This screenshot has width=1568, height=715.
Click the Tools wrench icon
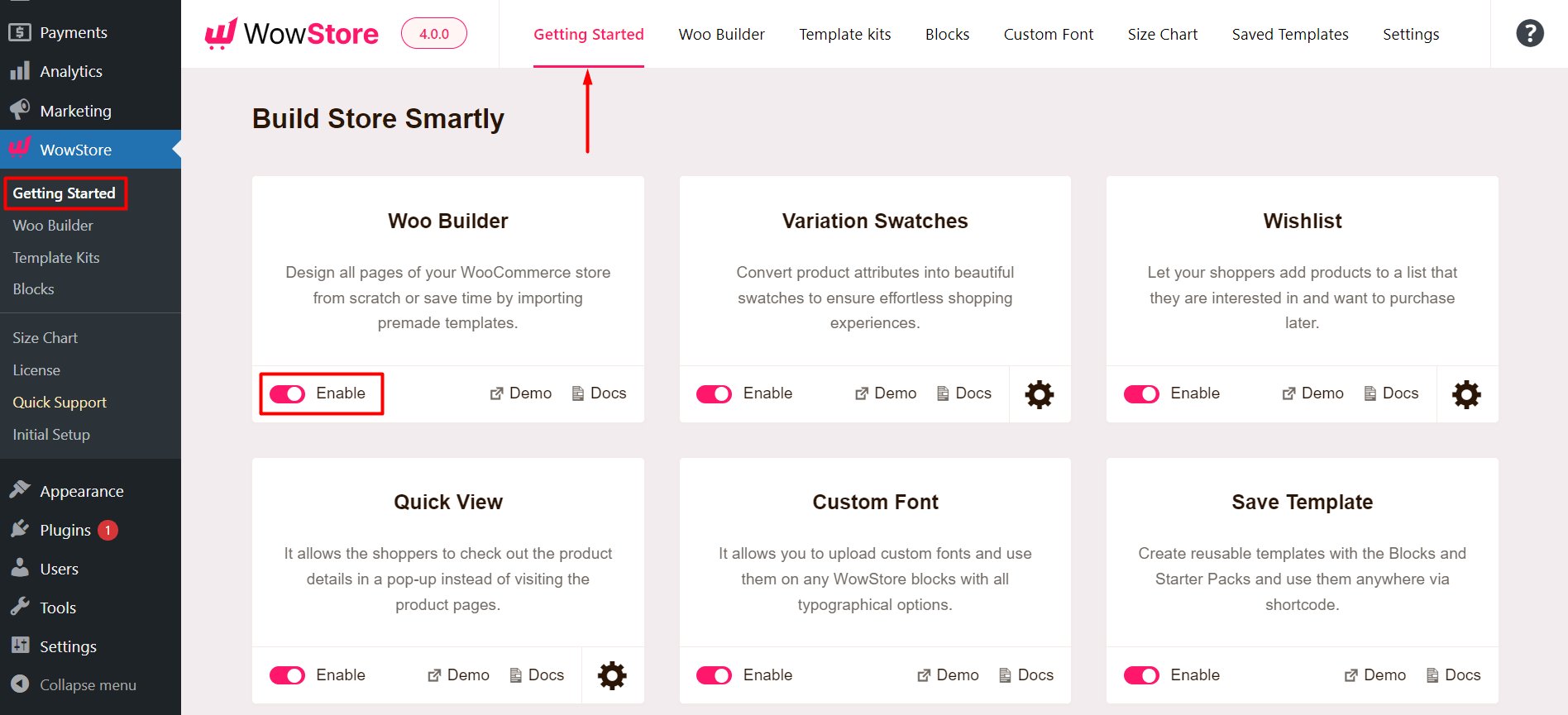20,607
